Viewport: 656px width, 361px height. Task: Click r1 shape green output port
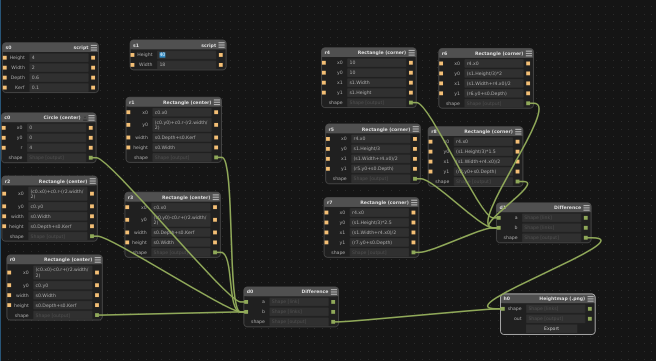tap(216, 157)
